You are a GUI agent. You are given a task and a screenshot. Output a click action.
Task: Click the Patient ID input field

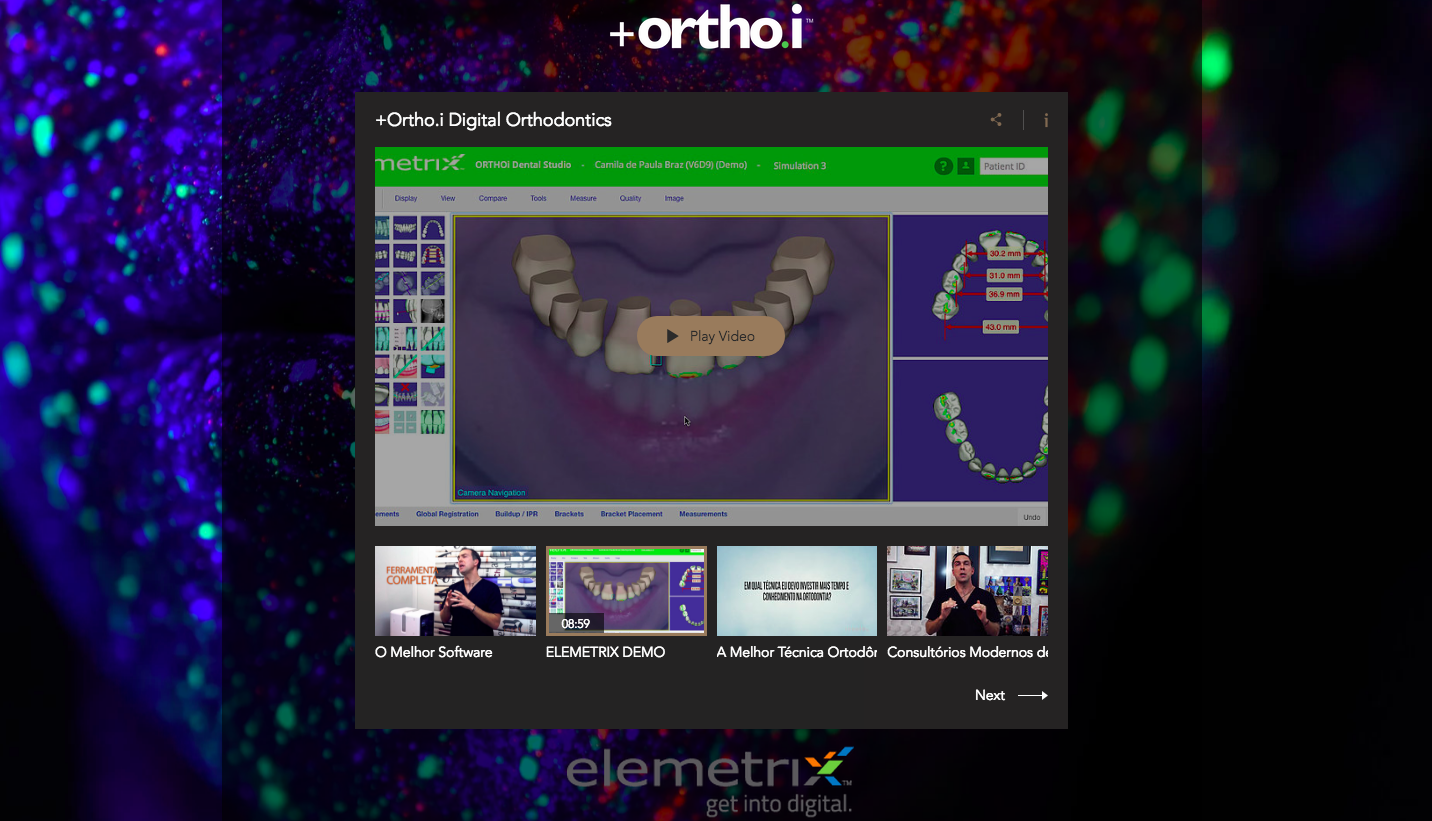click(1013, 165)
